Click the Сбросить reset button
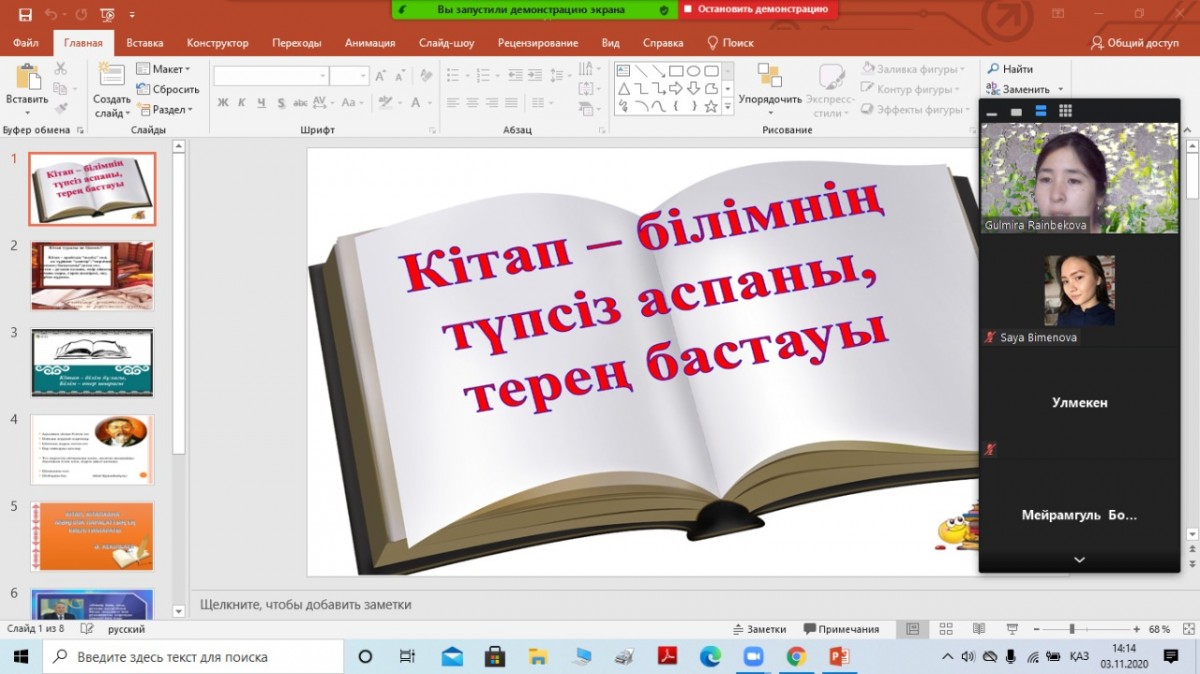Screen dimensions: 1200x674 click(168, 89)
